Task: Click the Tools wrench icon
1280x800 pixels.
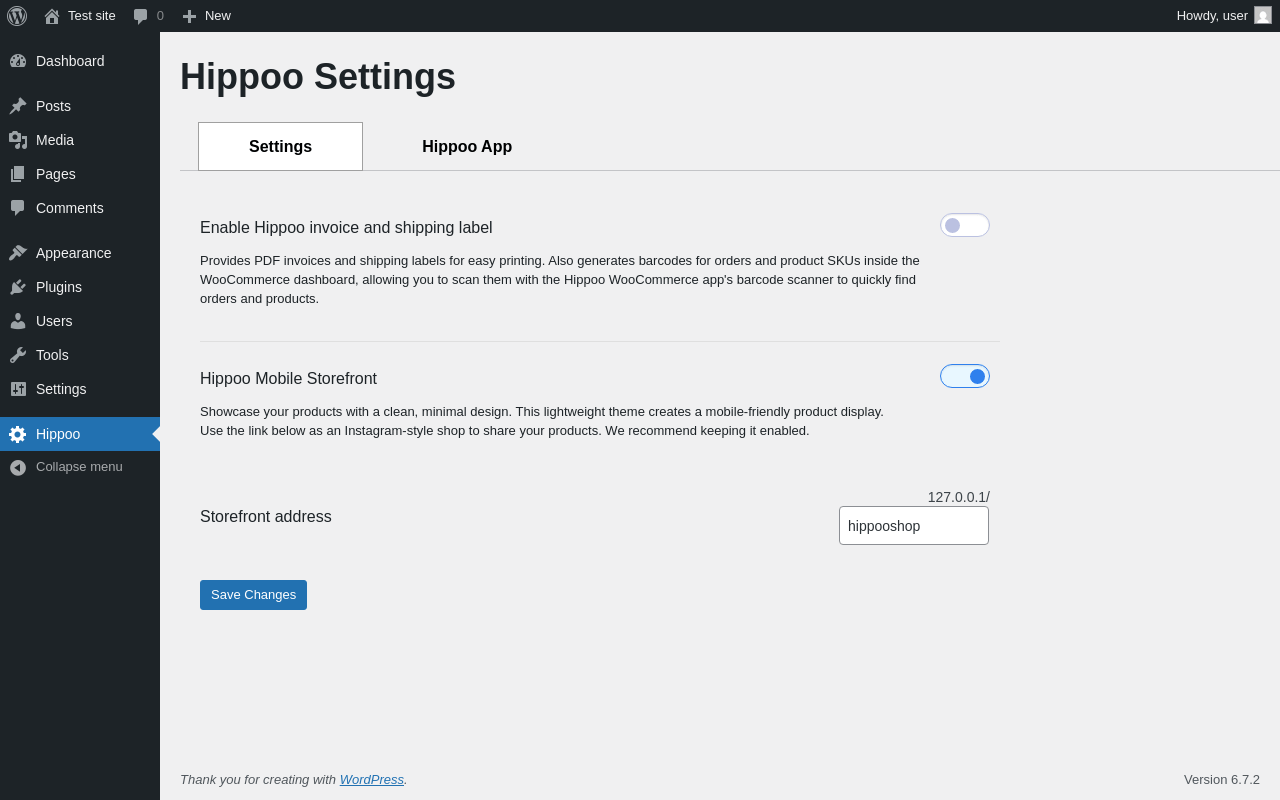Action: click(x=18, y=355)
